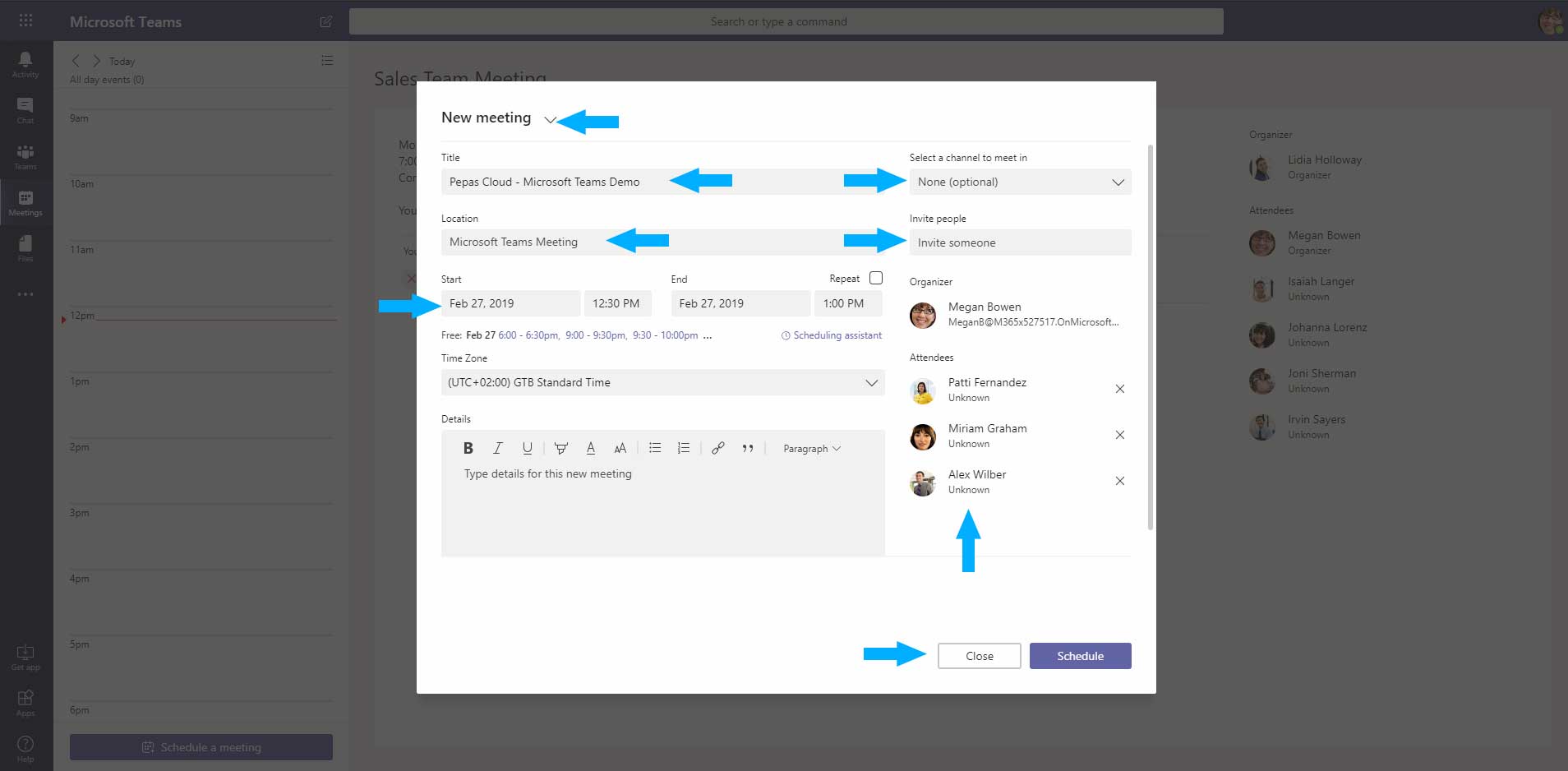
Task: Open the channel selection dropdown
Action: pyautogui.click(x=1020, y=182)
